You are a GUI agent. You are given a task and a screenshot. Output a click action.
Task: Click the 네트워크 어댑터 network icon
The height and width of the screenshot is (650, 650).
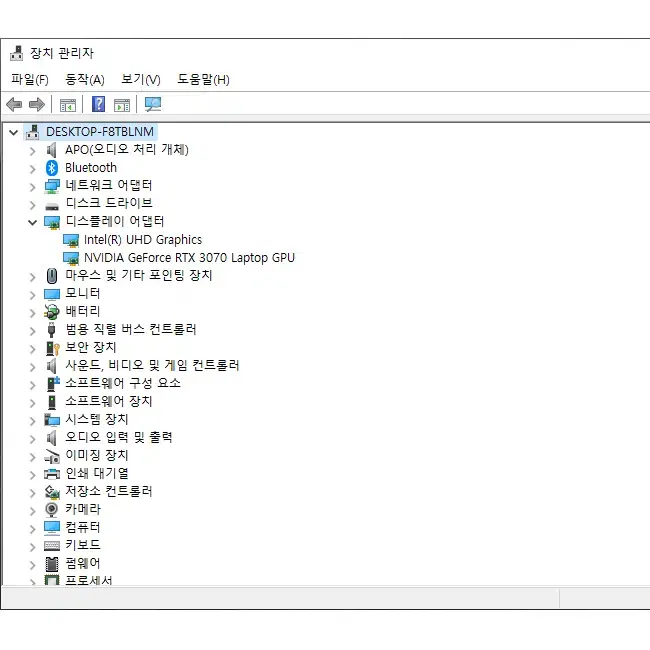[52, 186]
